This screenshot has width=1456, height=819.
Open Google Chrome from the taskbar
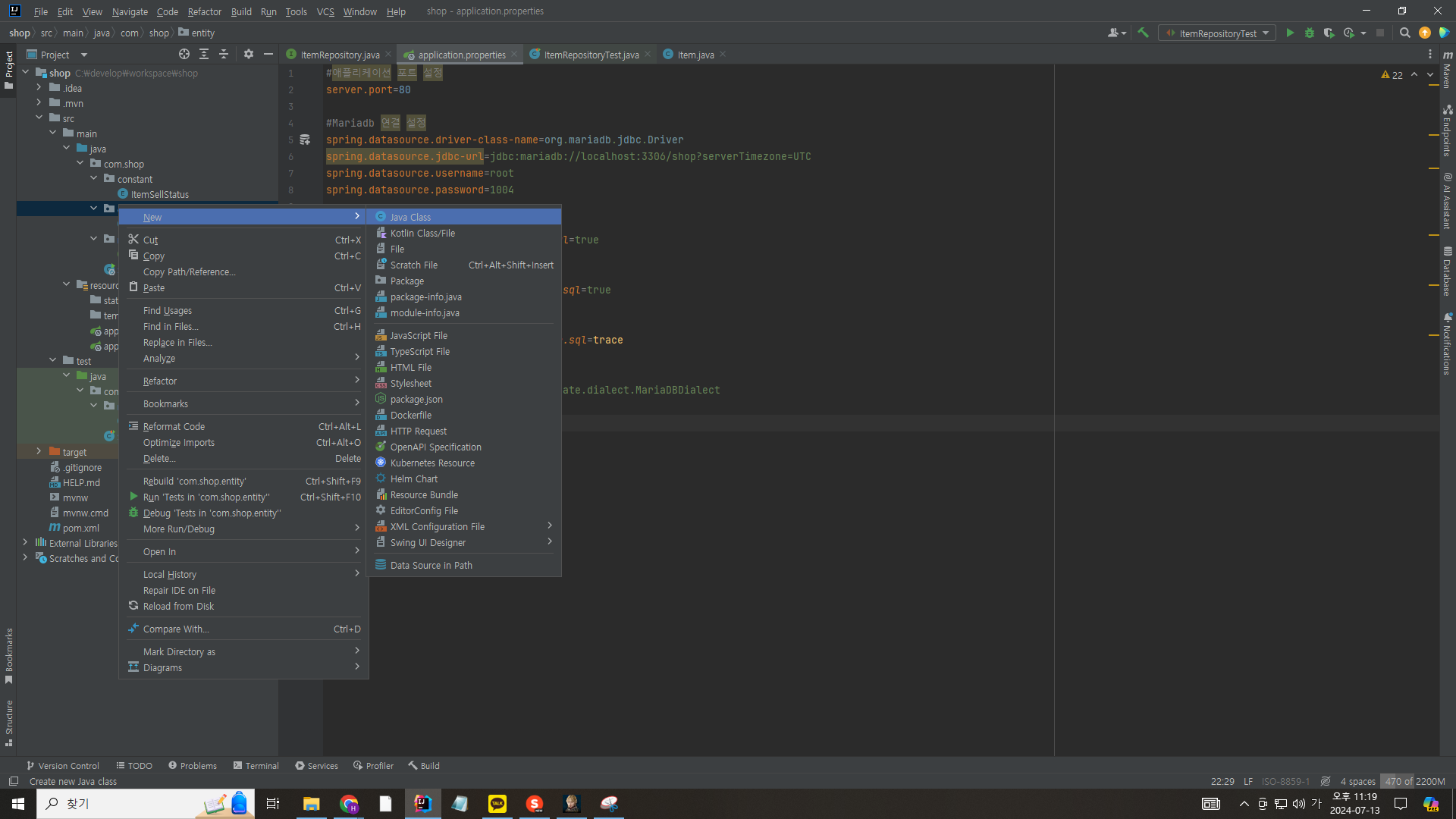tap(349, 804)
